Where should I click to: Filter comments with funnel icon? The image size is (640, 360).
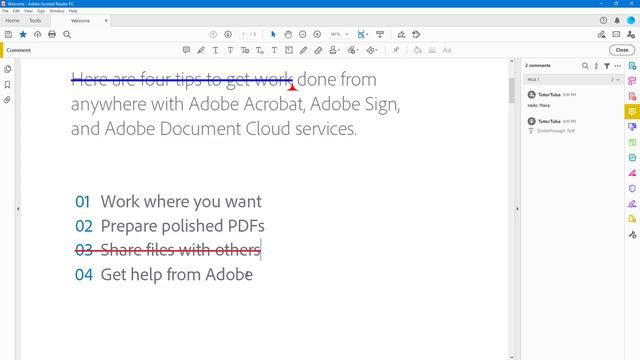point(607,66)
